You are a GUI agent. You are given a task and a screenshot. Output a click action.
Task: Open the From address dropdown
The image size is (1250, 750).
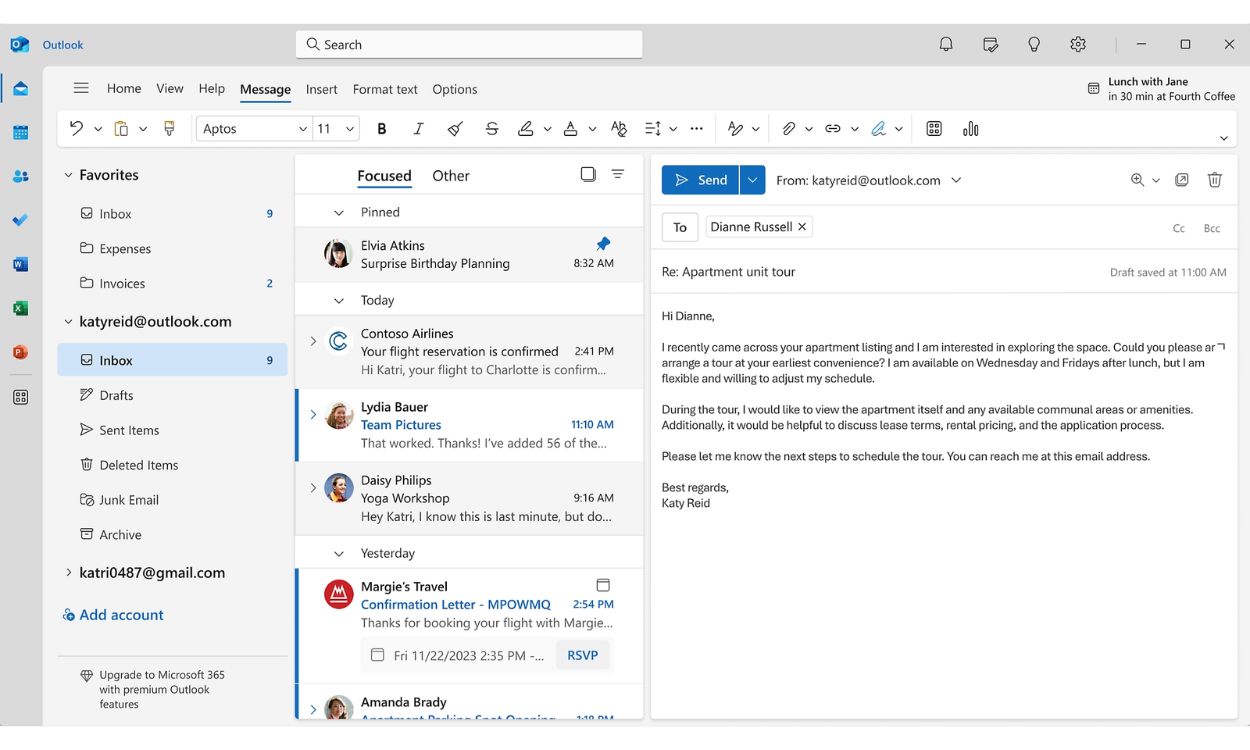click(x=956, y=180)
